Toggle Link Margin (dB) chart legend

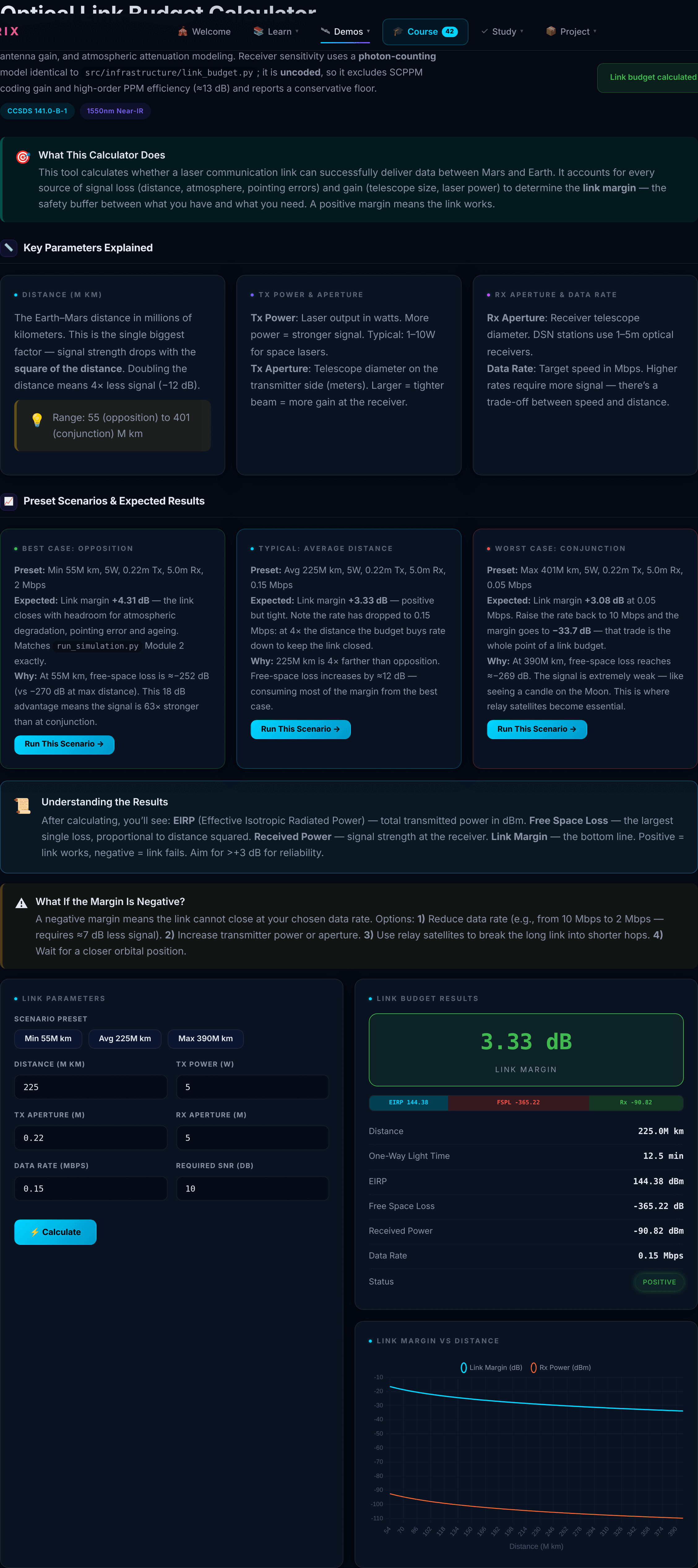(x=492, y=1367)
